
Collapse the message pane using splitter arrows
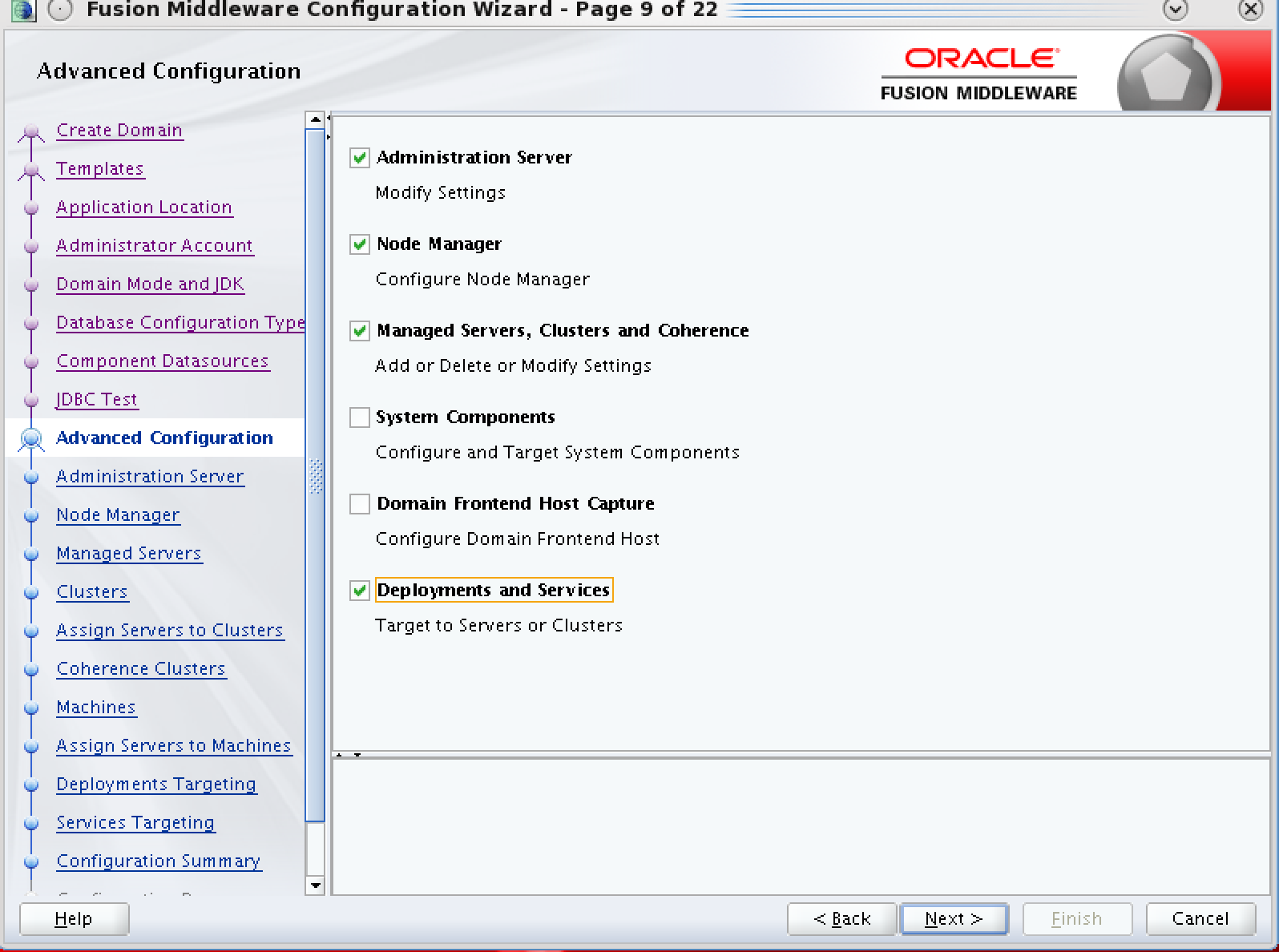(x=357, y=755)
